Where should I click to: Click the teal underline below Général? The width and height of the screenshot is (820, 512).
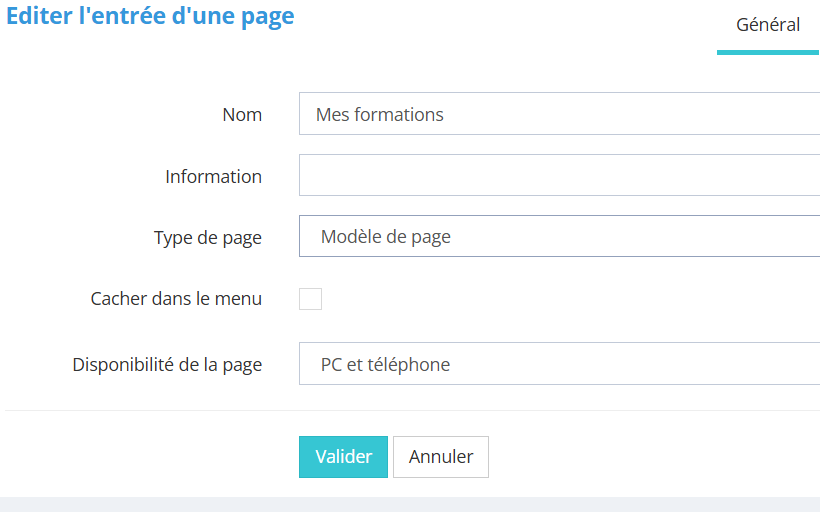tap(768, 52)
